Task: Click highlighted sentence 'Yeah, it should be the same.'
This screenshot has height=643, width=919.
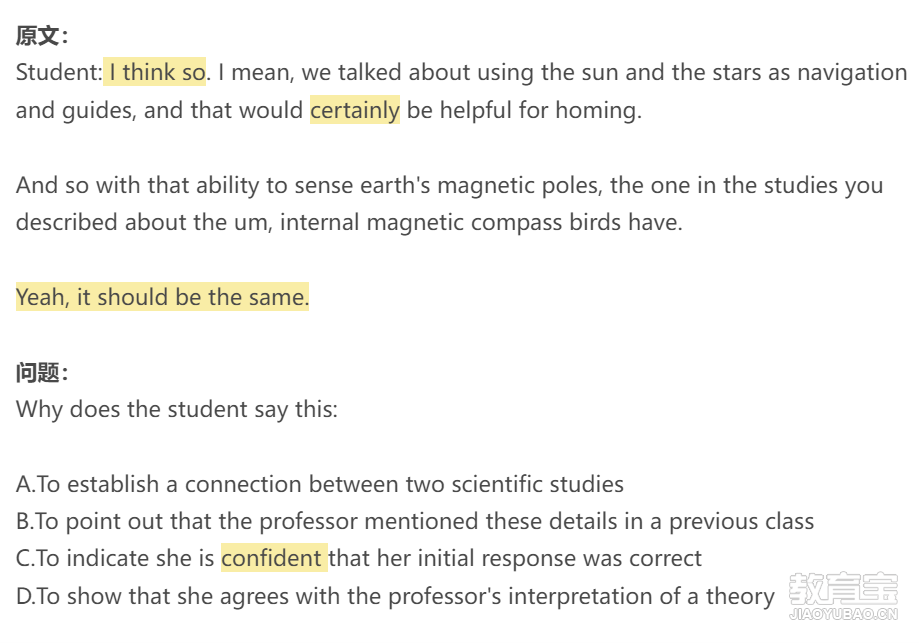Action: (x=162, y=297)
